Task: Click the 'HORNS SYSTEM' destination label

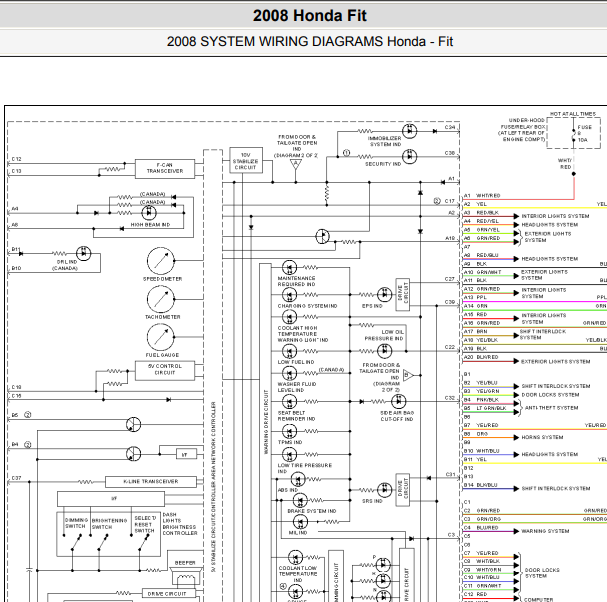Action: [542, 437]
